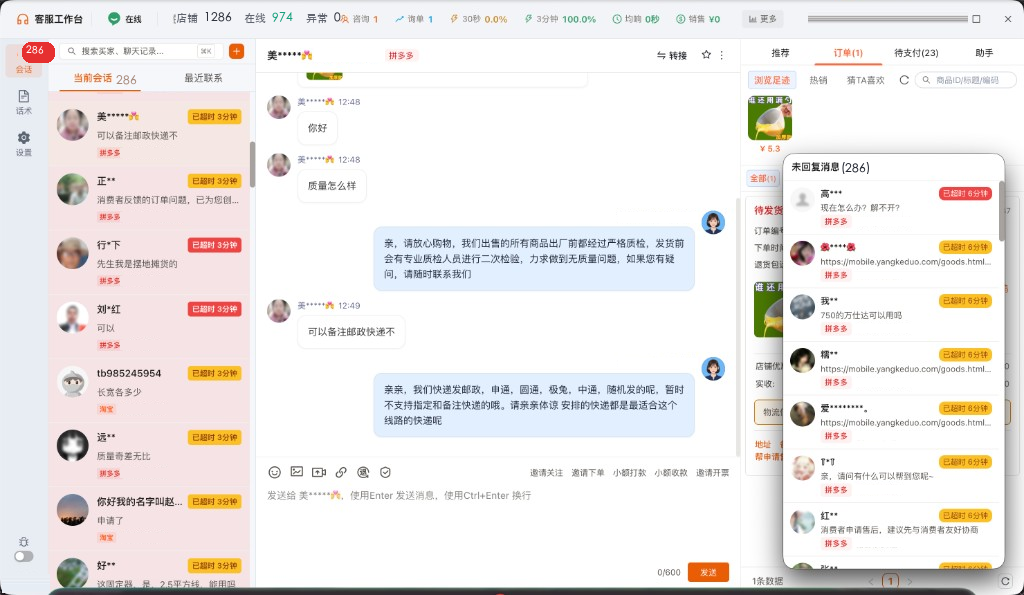The image size is (1024, 595).
Task: Click 小额打款 quick action
Action: [630, 473]
